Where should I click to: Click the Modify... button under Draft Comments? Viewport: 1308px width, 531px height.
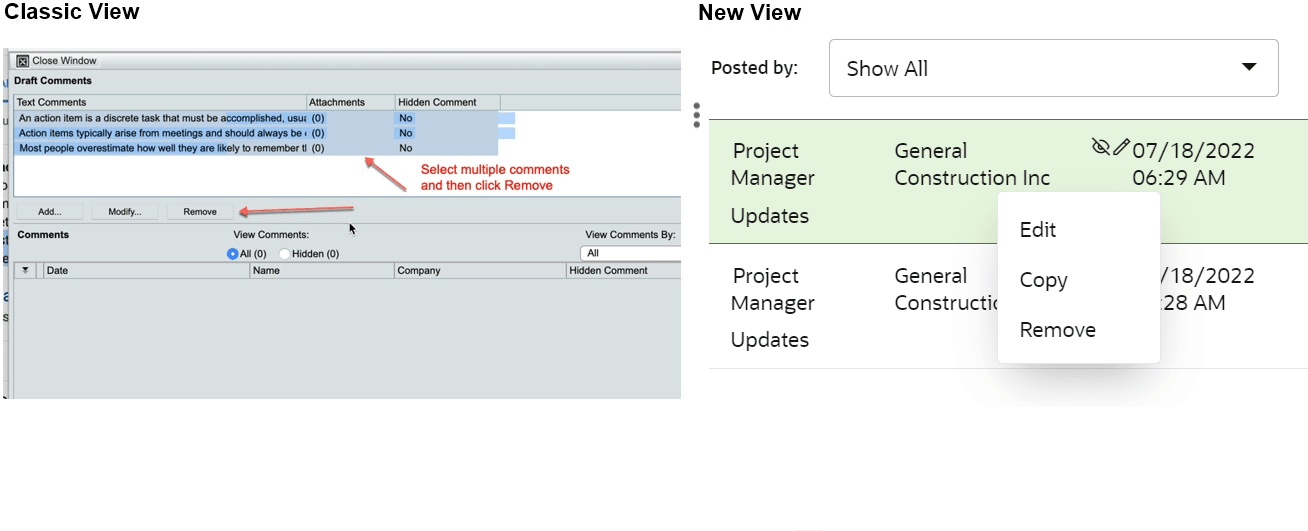click(125, 212)
